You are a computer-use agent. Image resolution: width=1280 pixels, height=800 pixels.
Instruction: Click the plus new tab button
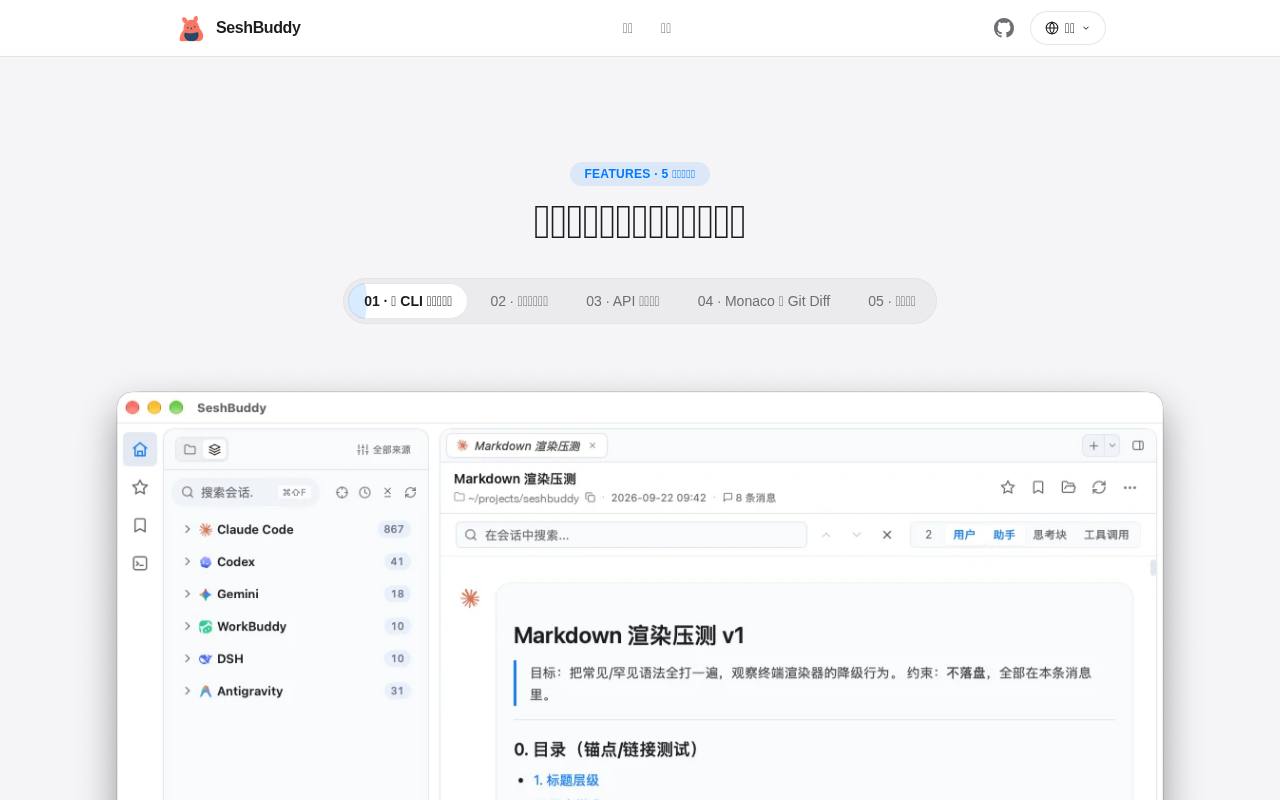coord(1094,445)
